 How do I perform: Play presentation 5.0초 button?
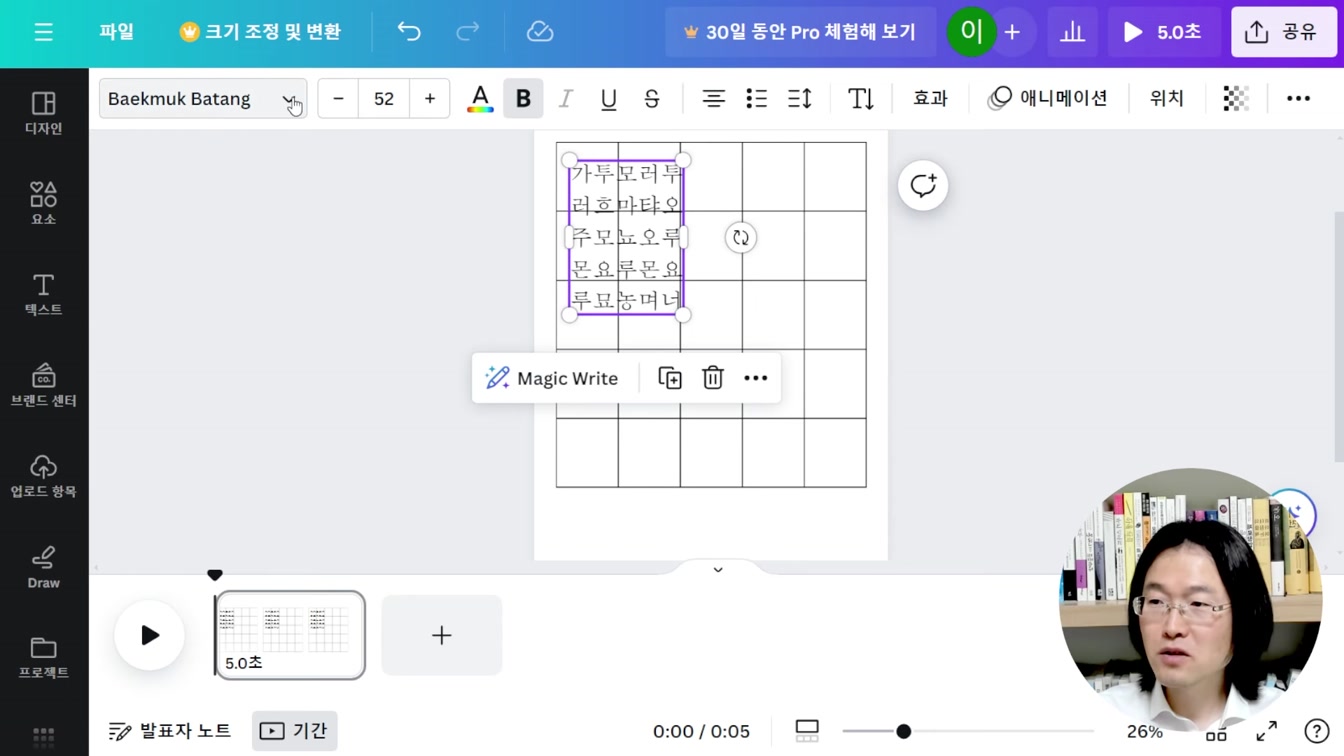click(x=1163, y=32)
